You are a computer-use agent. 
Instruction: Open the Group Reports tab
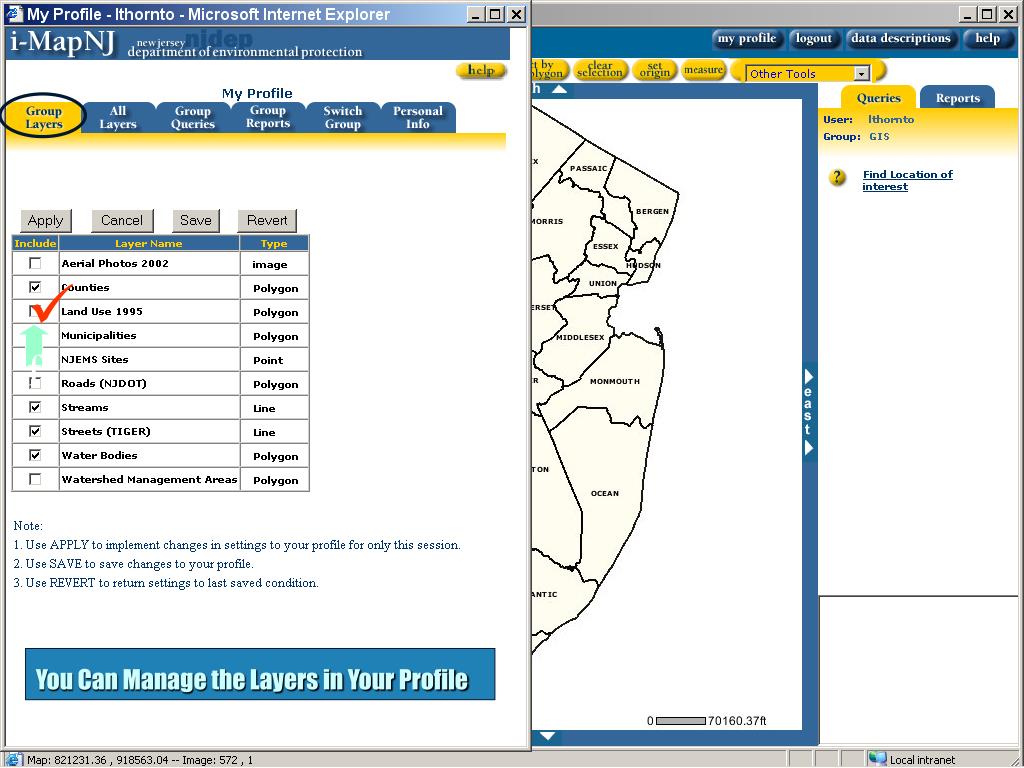[268, 118]
